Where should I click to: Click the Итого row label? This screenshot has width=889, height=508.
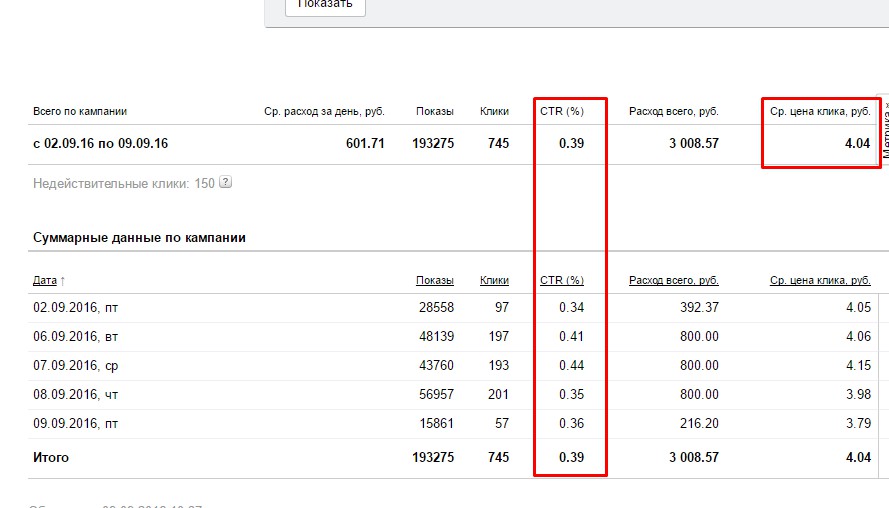click(x=51, y=458)
